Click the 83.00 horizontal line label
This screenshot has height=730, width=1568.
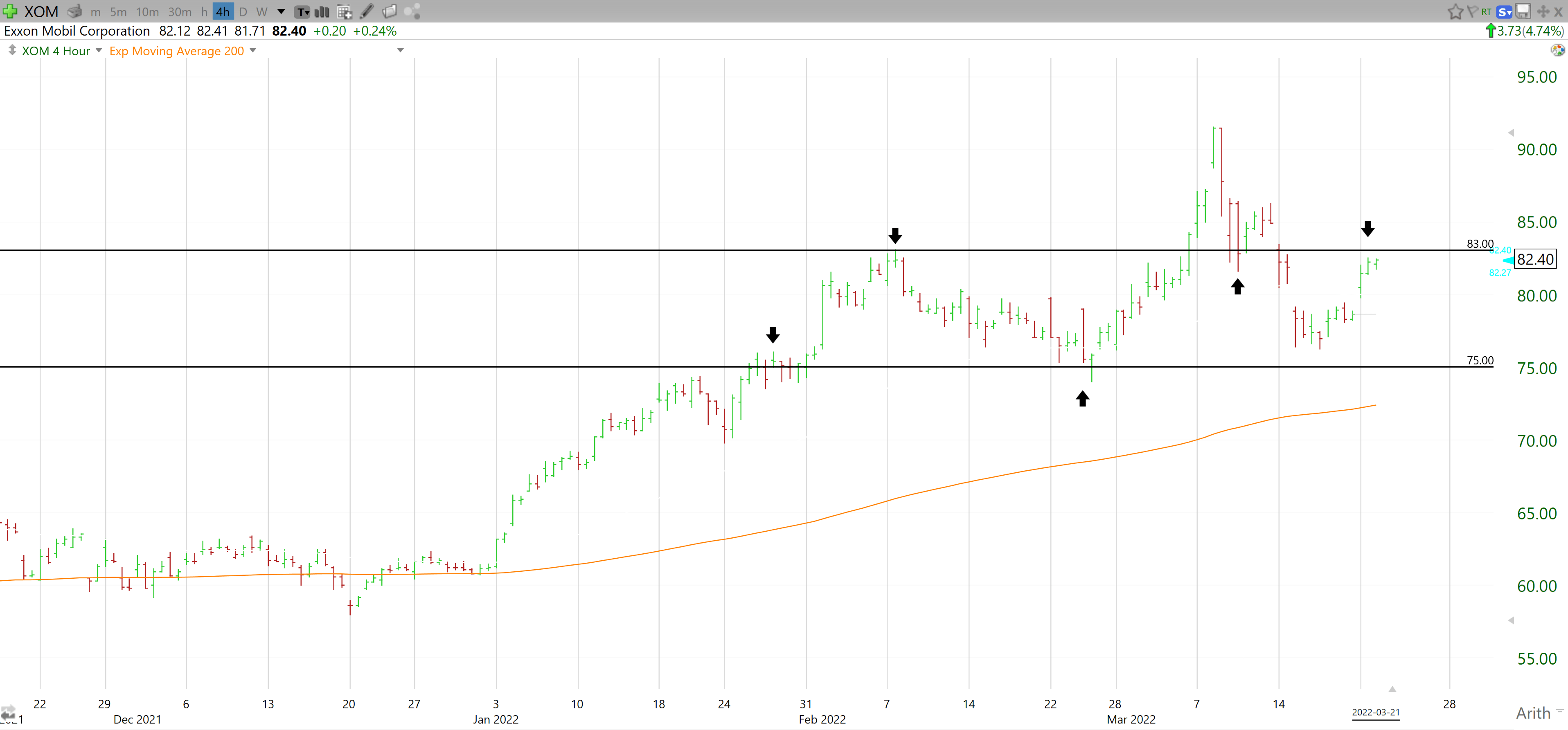click(x=1480, y=243)
